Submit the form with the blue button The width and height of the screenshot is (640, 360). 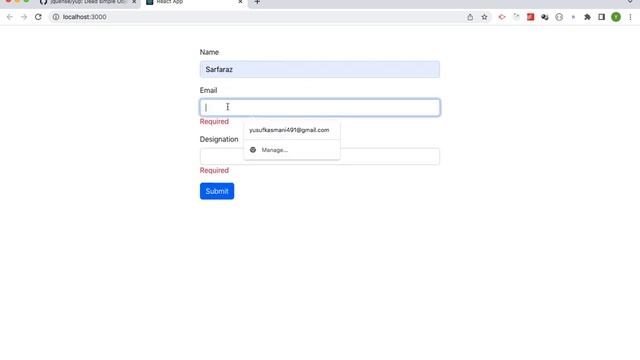(x=217, y=191)
